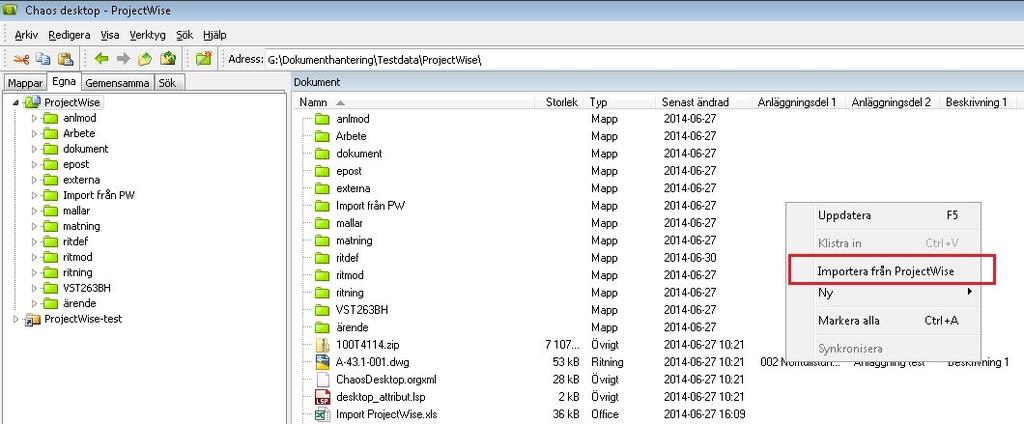Click the anlmod folder icon in document list

322,119
